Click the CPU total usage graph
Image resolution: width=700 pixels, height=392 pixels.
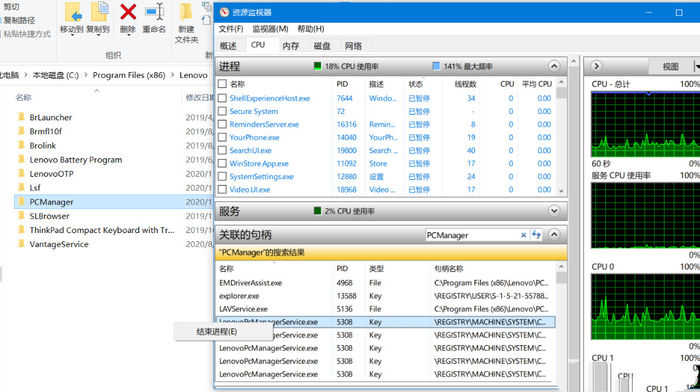click(646, 124)
